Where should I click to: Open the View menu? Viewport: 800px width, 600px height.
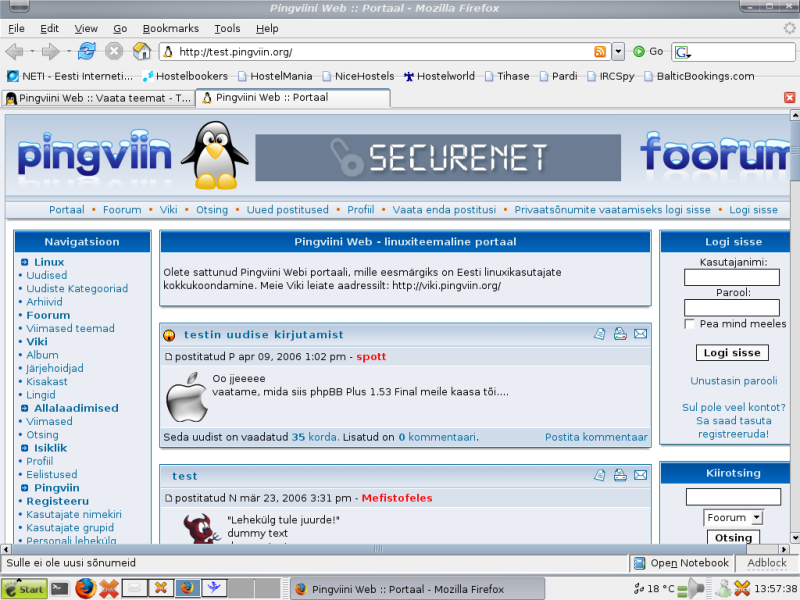(86, 29)
